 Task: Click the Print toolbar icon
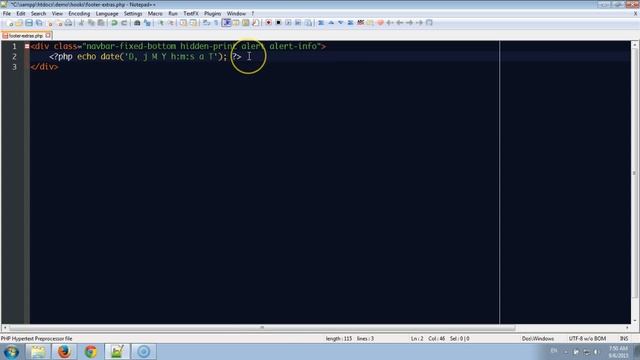coord(69,23)
